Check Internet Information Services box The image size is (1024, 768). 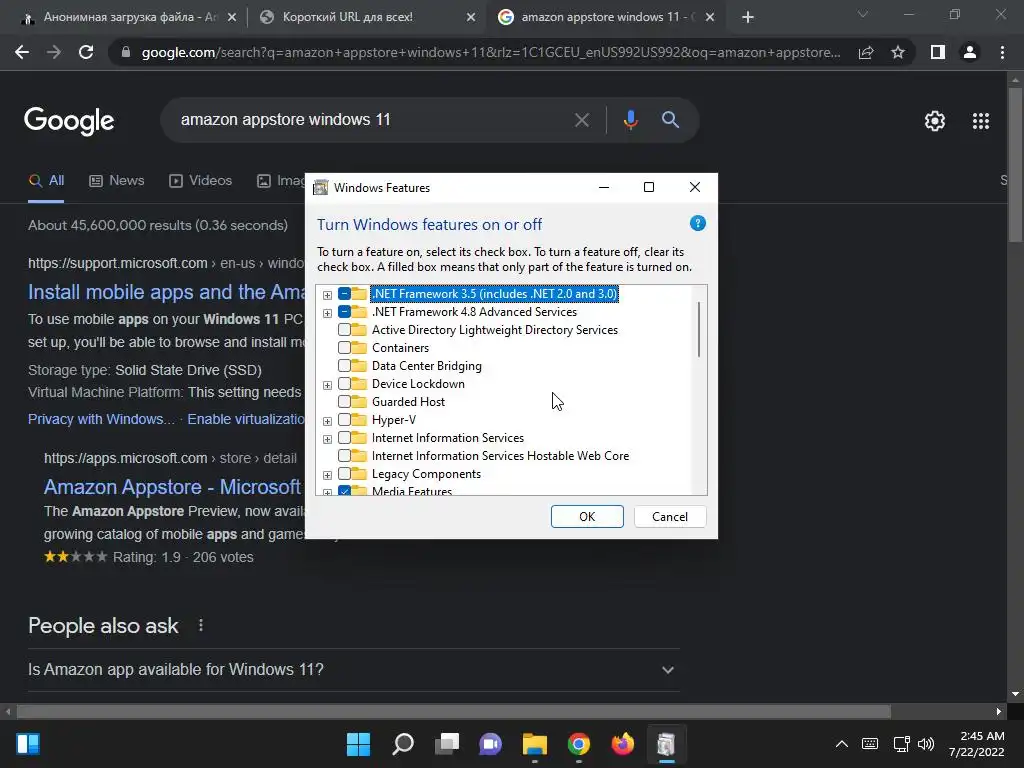point(344,438)
